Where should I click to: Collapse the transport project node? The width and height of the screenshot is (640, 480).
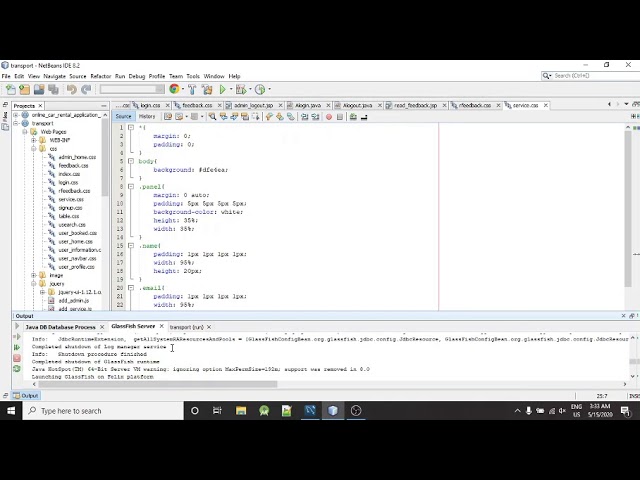[16, 123]
